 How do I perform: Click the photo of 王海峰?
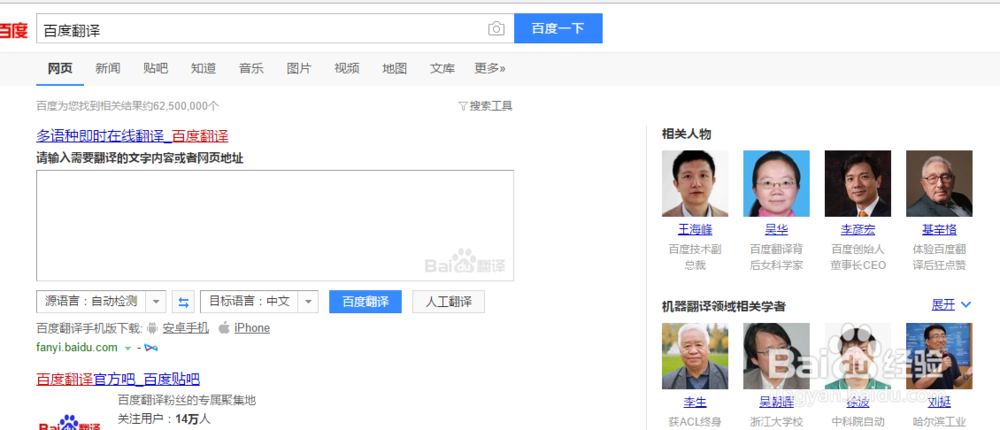click(x=695, y=184)
